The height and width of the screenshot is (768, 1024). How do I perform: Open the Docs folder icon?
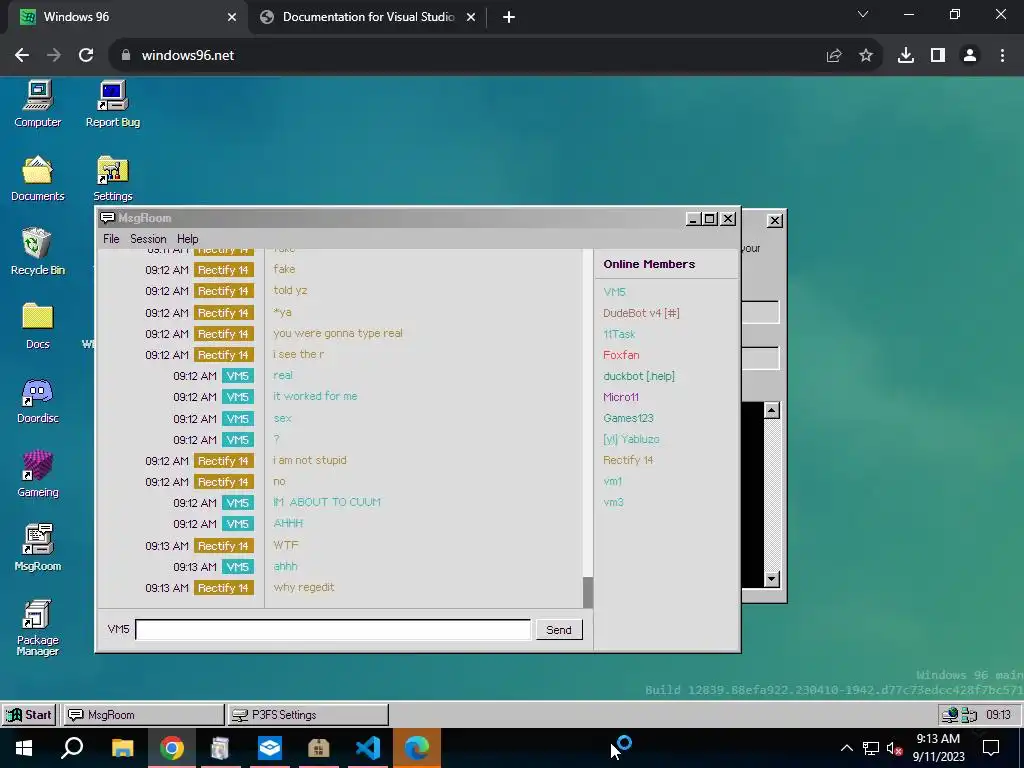[38, 326]
